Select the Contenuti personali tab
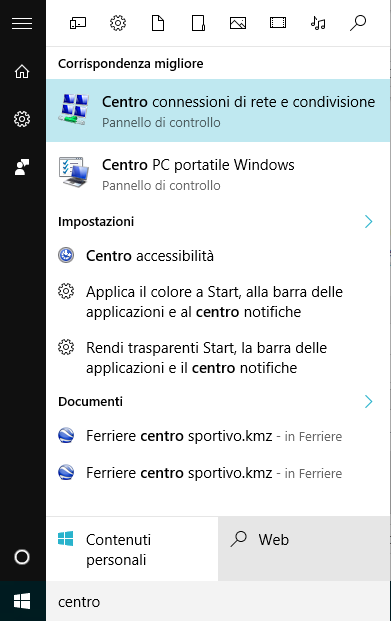The width and height of the screenshot is (391, 621). coord(132,549)
